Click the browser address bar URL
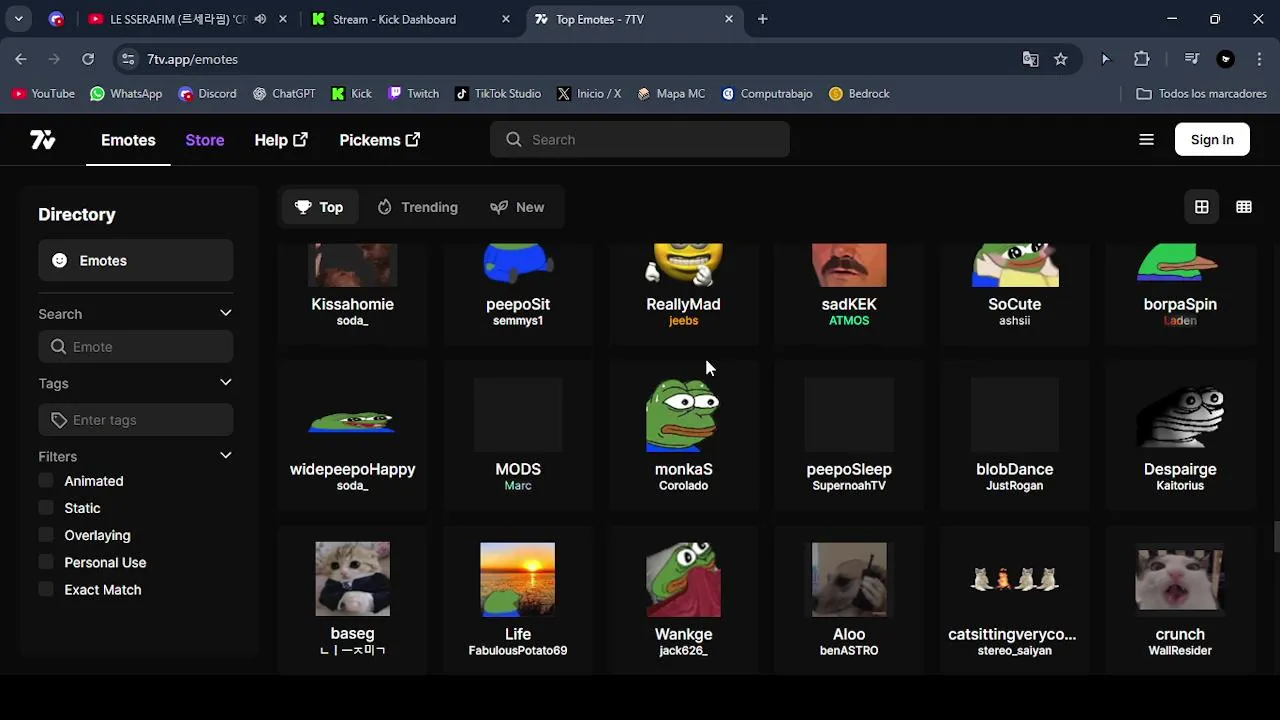 pyautogui.click(x=192, y=59)
